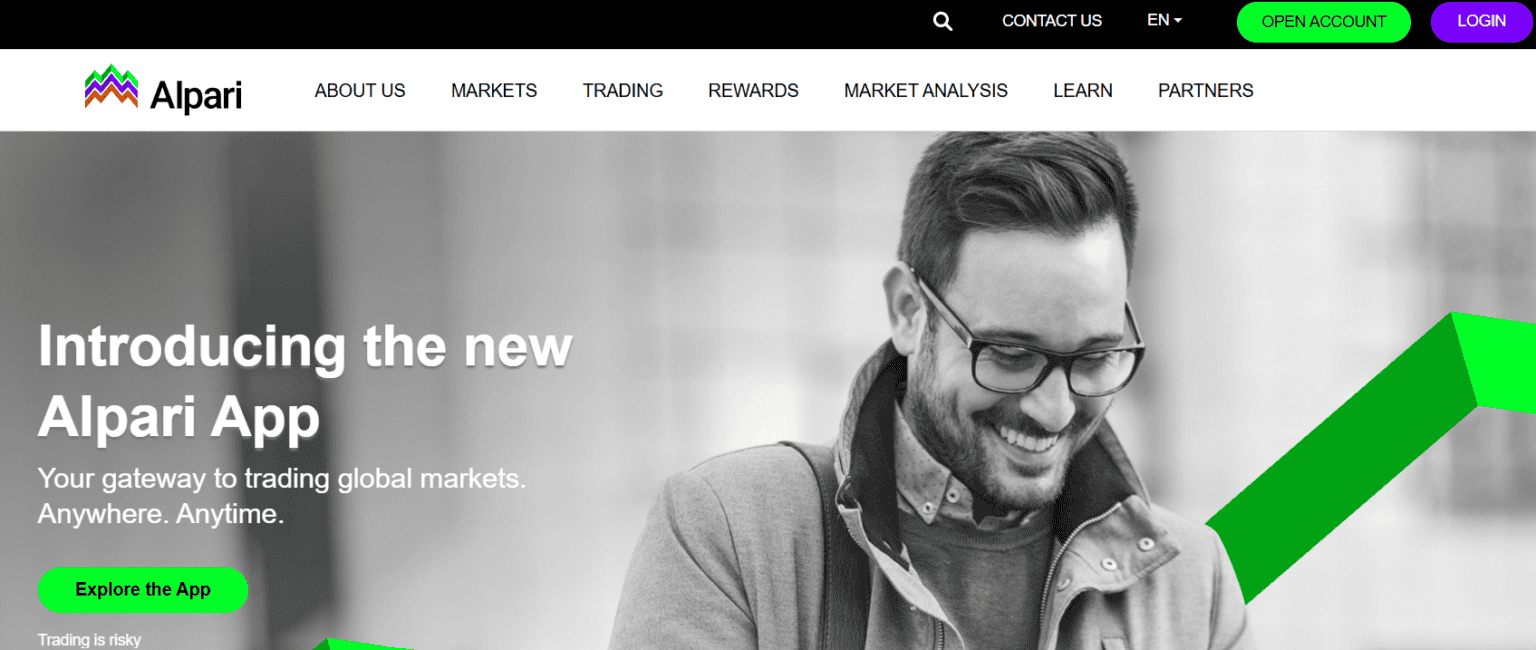Open the Rewards menu
1536x650 pixels.
(753, 90)
